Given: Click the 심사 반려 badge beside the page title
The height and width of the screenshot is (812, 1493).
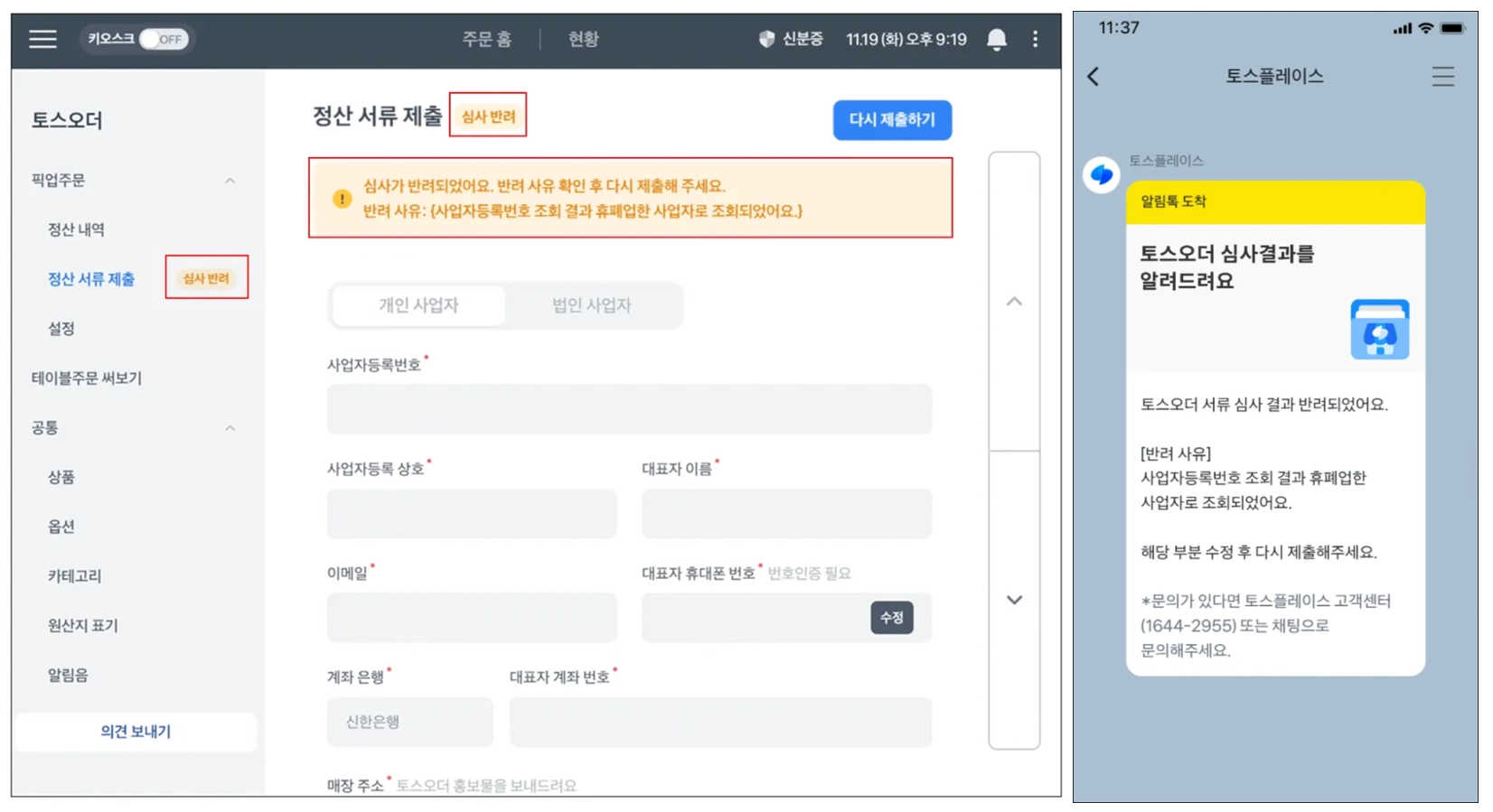Looking at the screenshot, I should click(488, 117).
